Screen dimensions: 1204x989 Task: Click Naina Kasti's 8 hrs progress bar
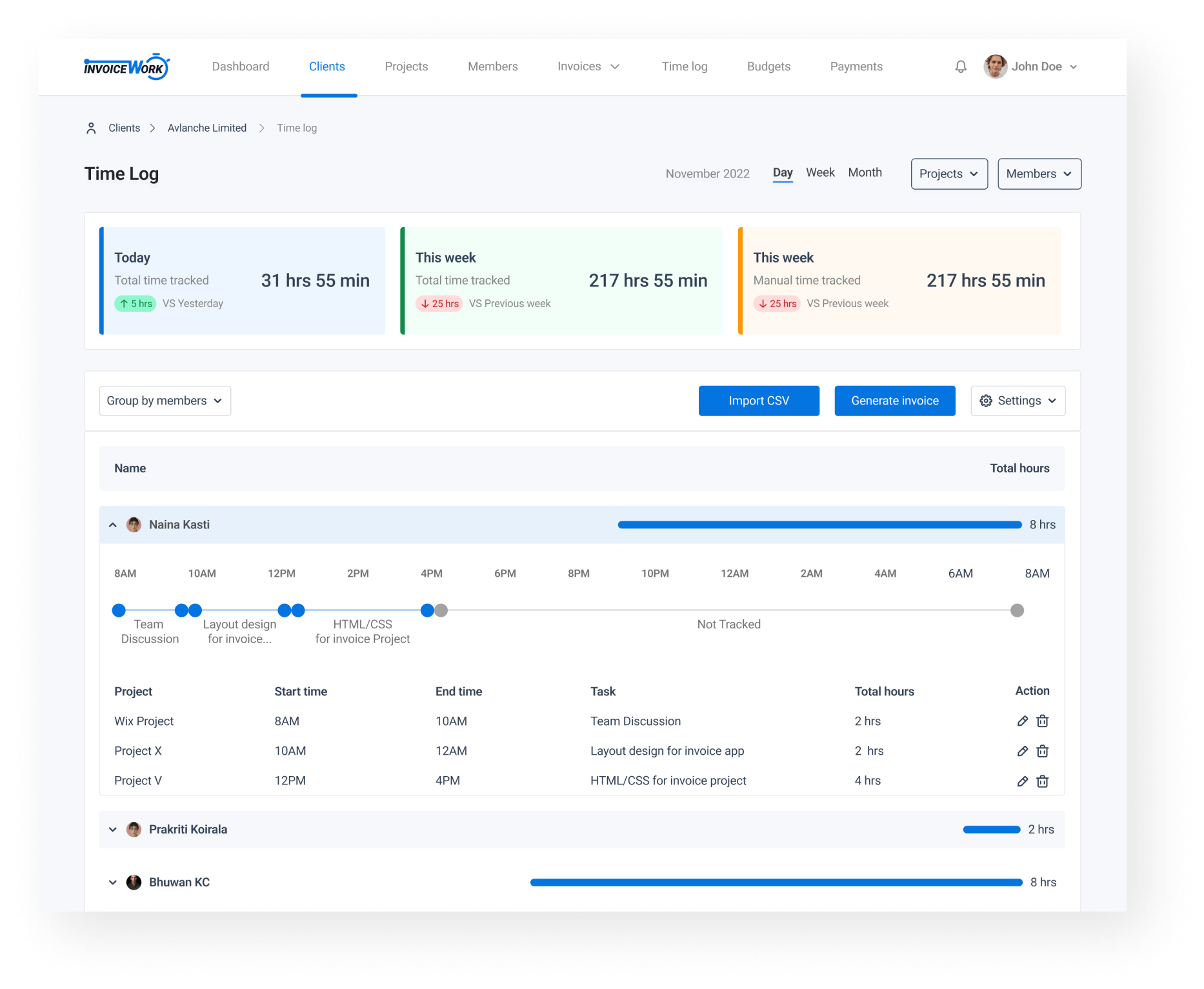coord(819,524)
